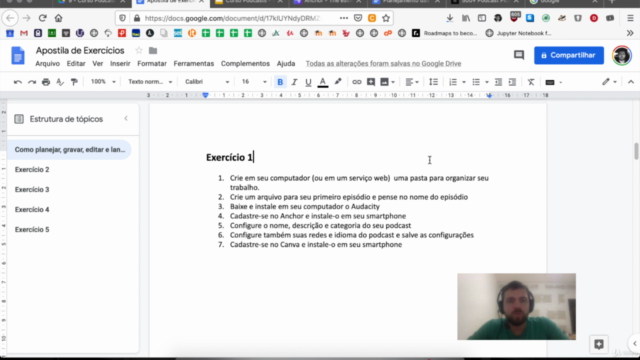Image resolution: width=640 pixels, height=360 pixels.
Task: Undo the last action in toolbar
Action: 18,82
